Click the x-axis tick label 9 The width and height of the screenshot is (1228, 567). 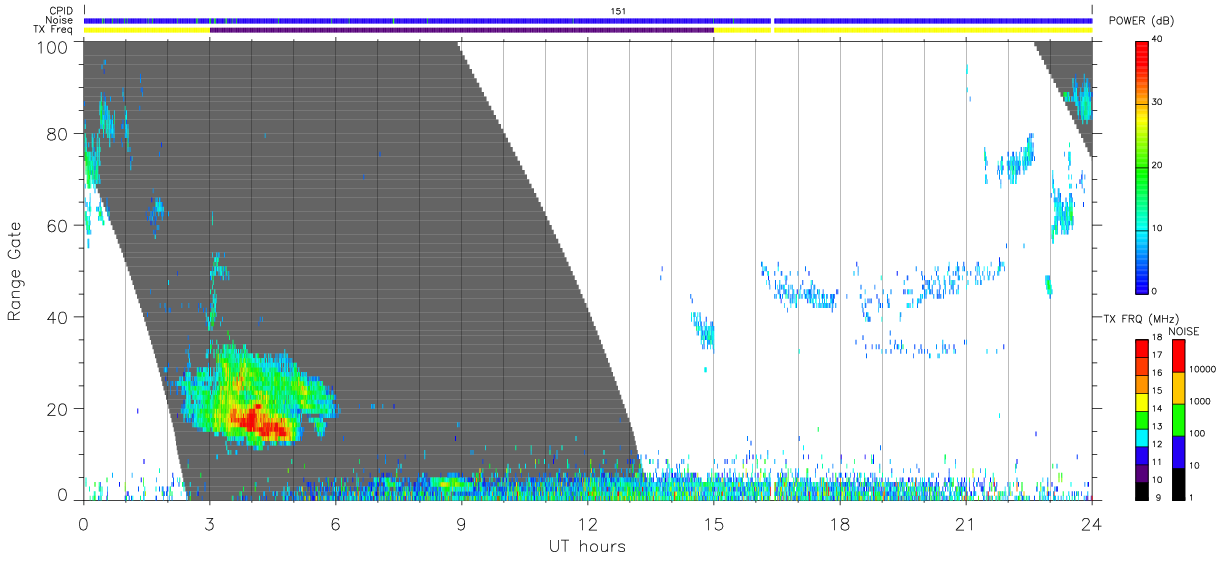(x=462, y=523)
